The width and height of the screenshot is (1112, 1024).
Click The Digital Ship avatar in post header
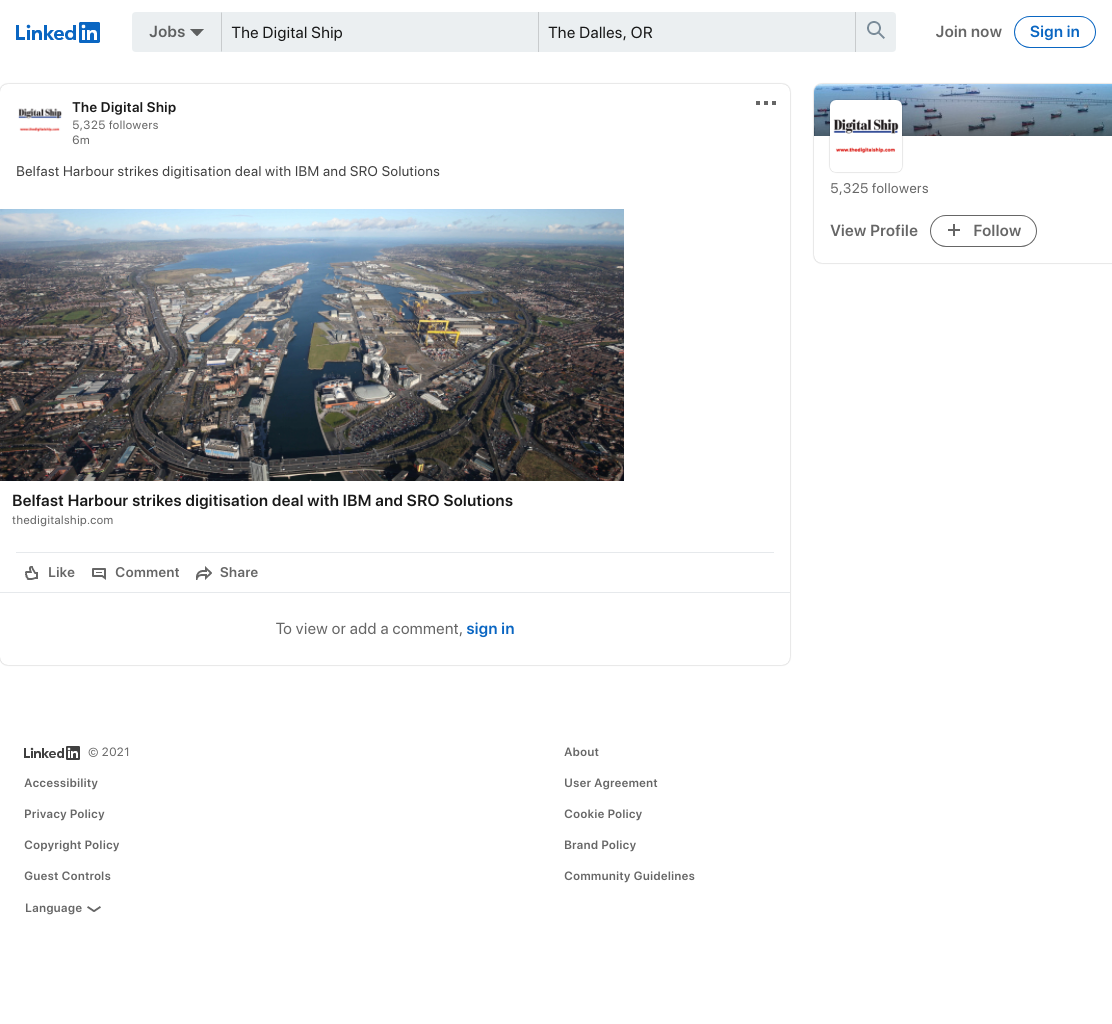(40, 121)
